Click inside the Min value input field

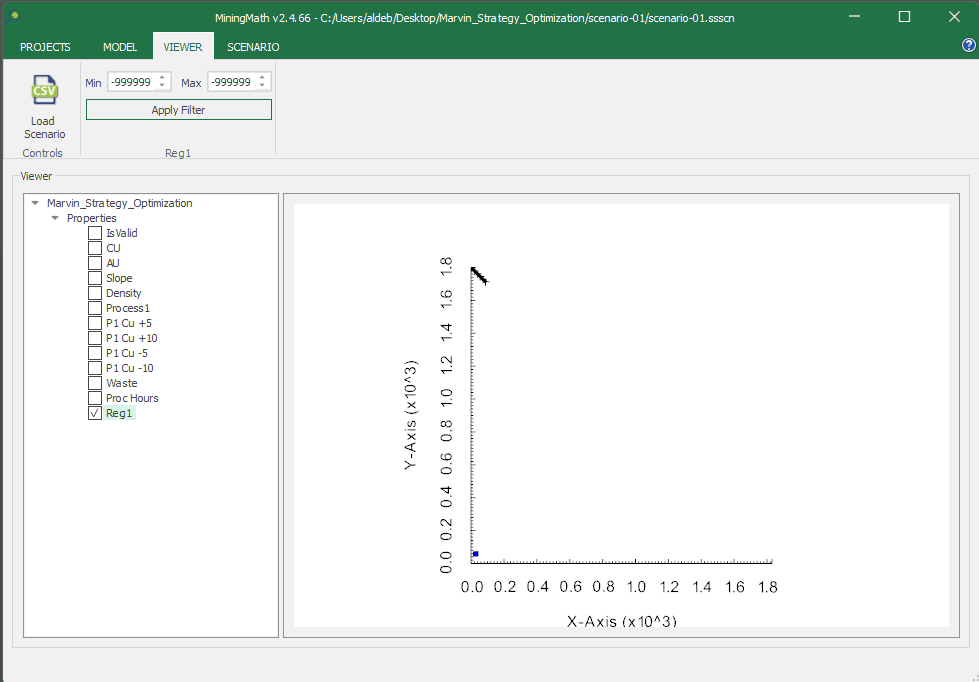(132, 82)
